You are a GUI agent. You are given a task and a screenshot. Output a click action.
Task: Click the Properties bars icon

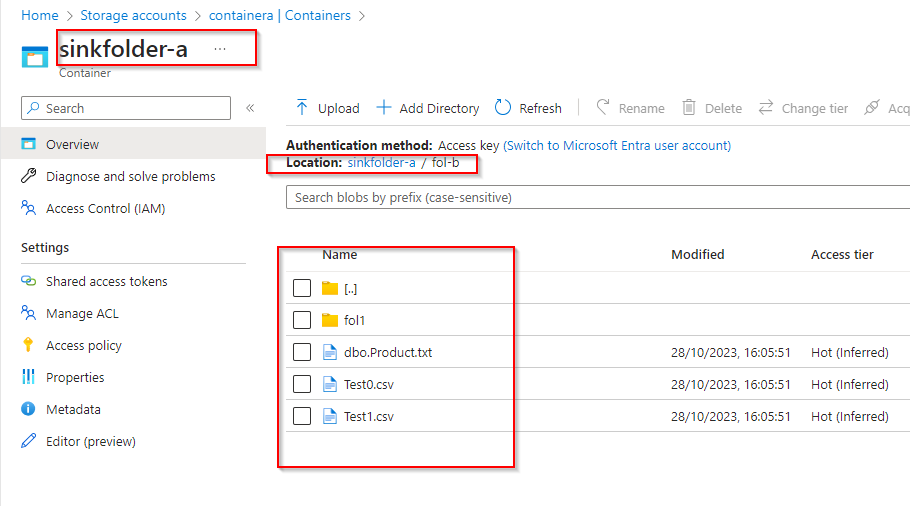tap(28, 377)
